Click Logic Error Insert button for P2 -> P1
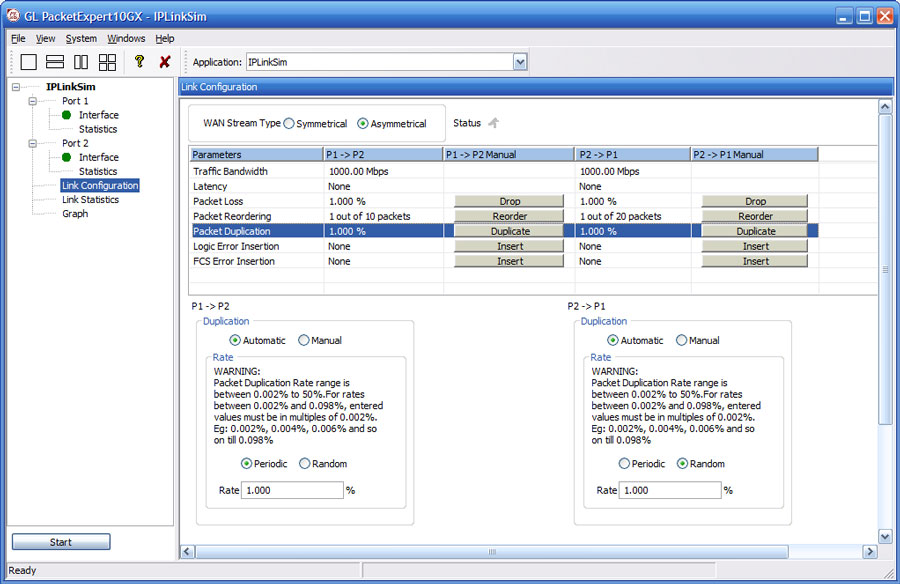This screenshot has height=584, width=900. click(755, 246)
